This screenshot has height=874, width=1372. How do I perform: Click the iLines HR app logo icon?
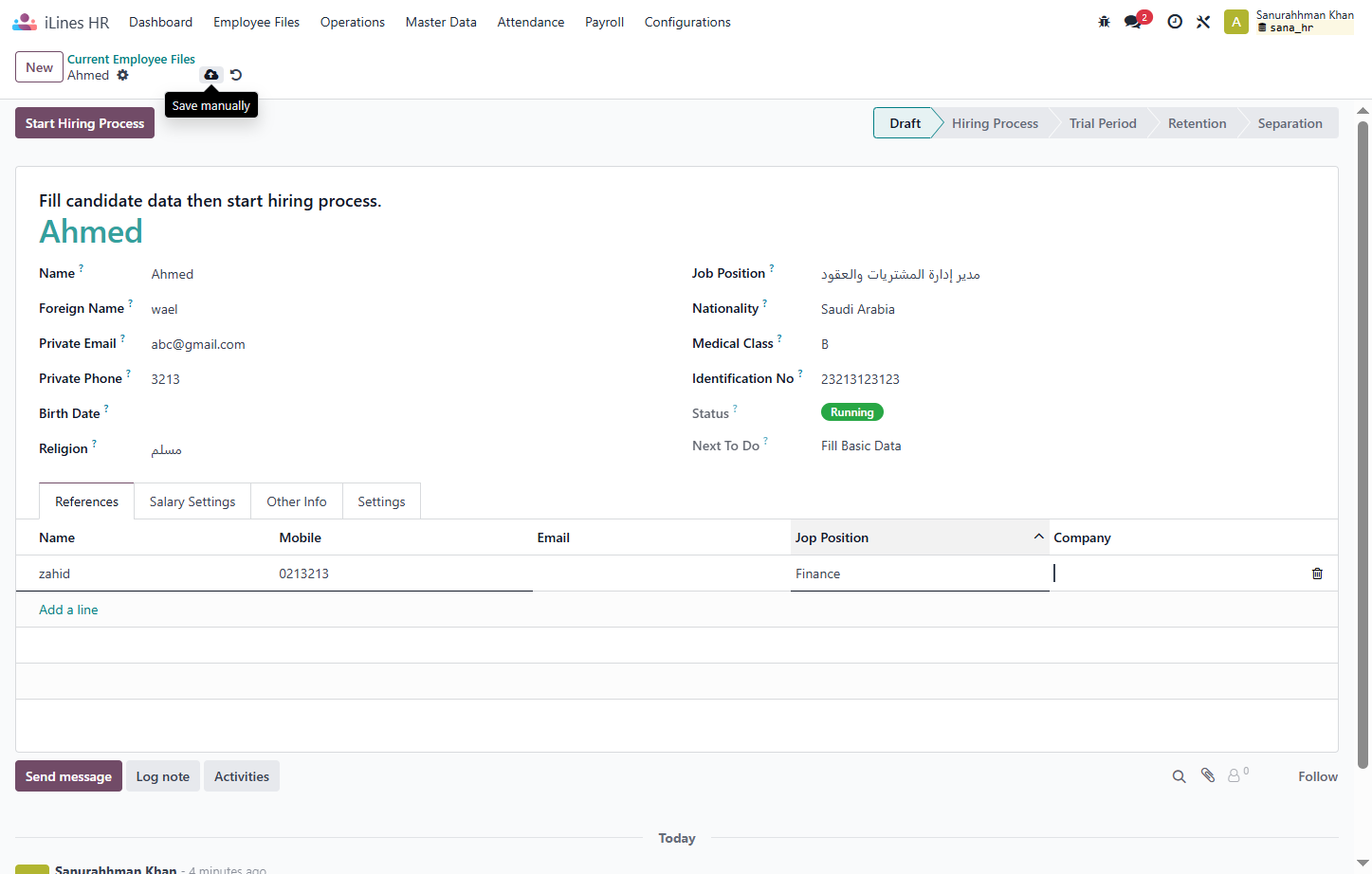(25, 22)
